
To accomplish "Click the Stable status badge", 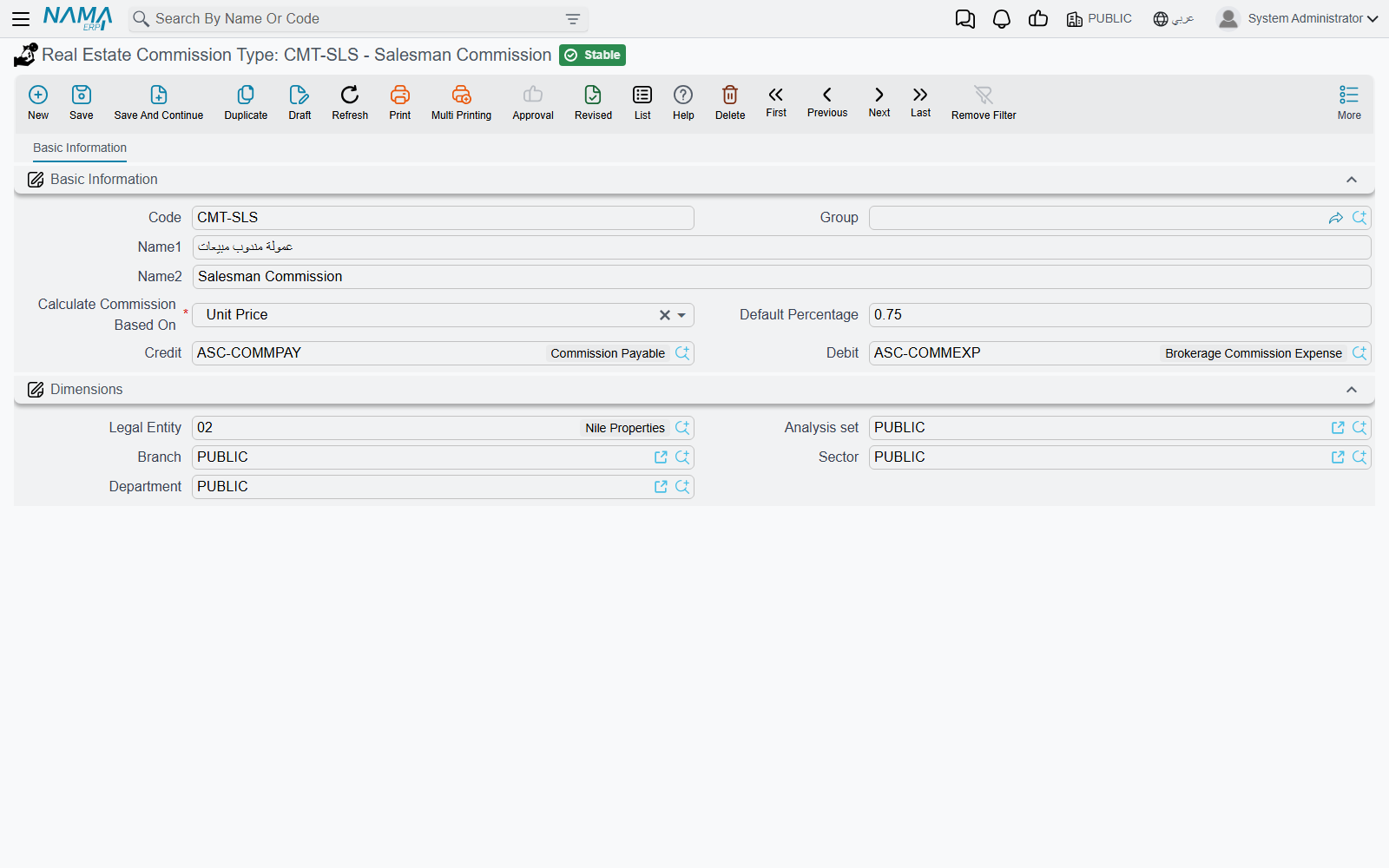I will pos(592,56).
